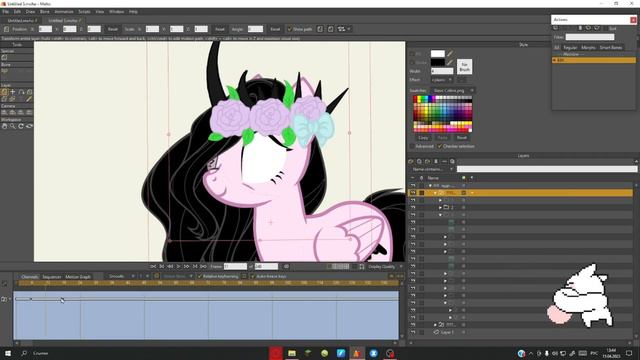Expand folder layer 2 in Layers

tap(440, 207)
